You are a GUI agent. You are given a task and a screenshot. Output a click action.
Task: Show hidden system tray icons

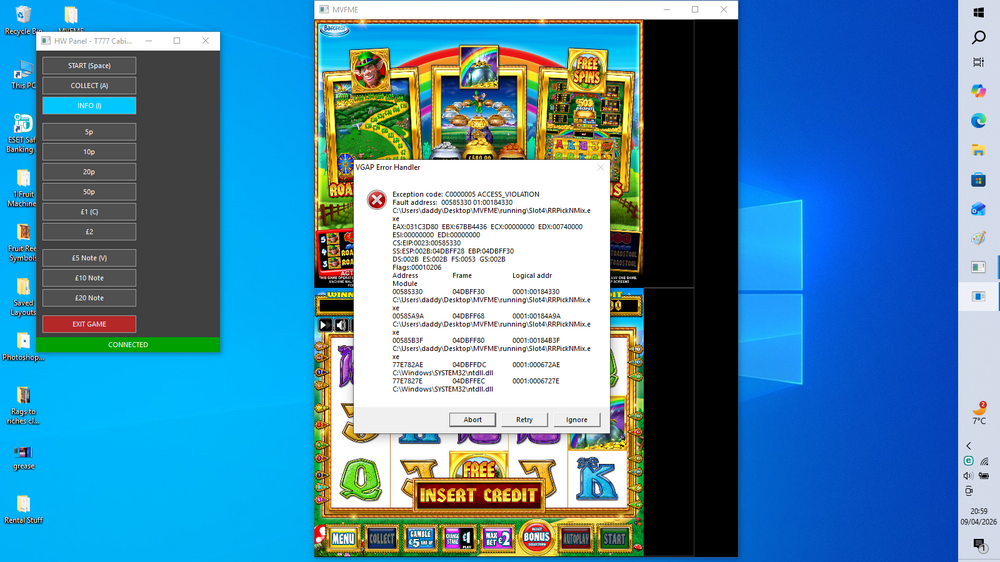point(969,446)
